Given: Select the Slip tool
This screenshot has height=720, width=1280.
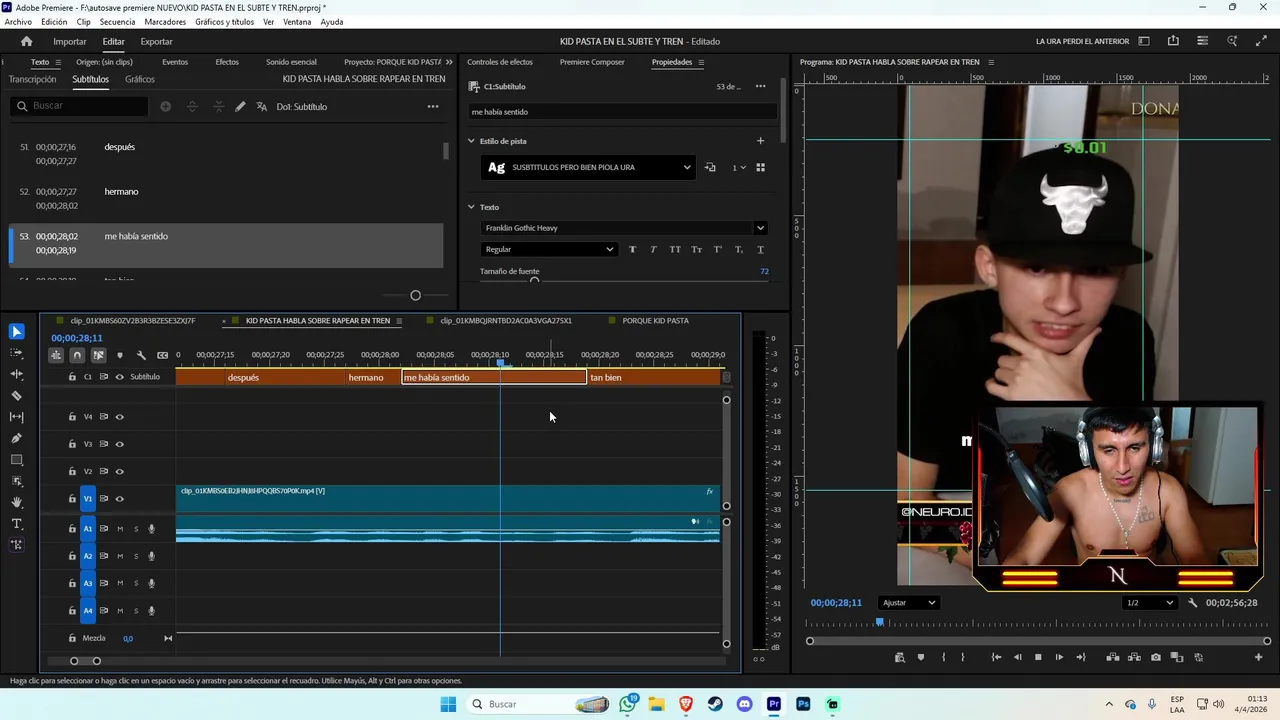Looking at the screenshot, I should click(17, 417).
